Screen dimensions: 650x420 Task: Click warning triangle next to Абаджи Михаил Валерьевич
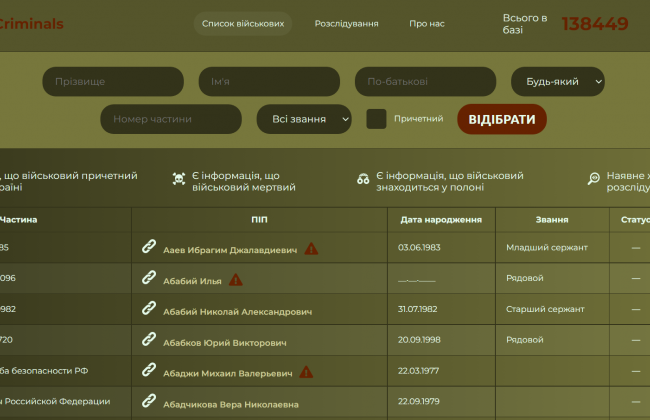pyautogui.click(x=306, y=372)
